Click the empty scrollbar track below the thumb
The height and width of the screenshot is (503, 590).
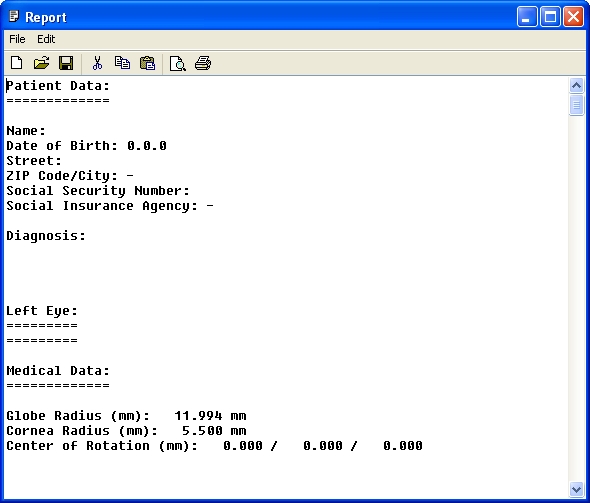tap(576, 299)
